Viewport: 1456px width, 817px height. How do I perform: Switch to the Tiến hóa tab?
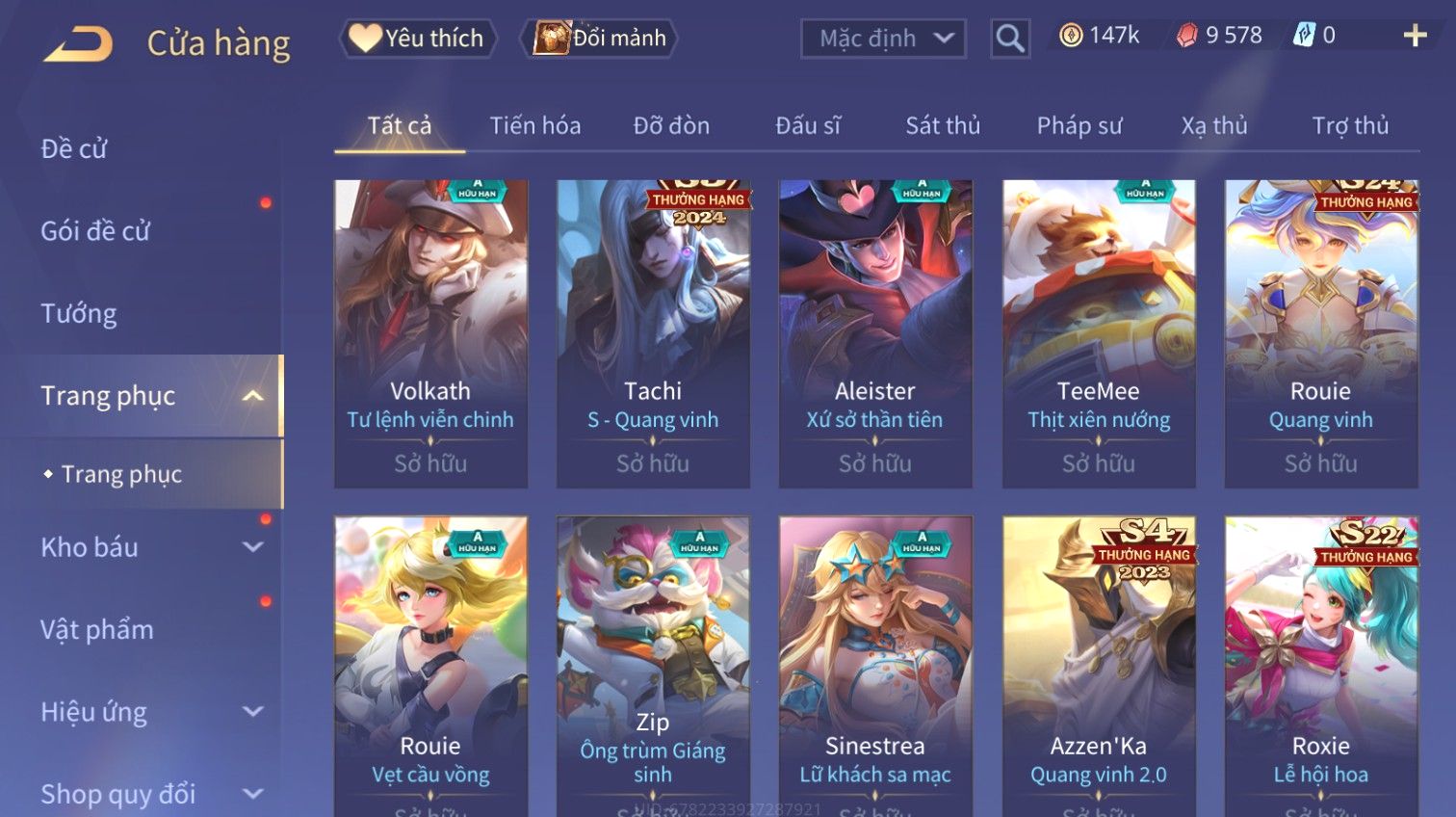click(x=534, y=125)
